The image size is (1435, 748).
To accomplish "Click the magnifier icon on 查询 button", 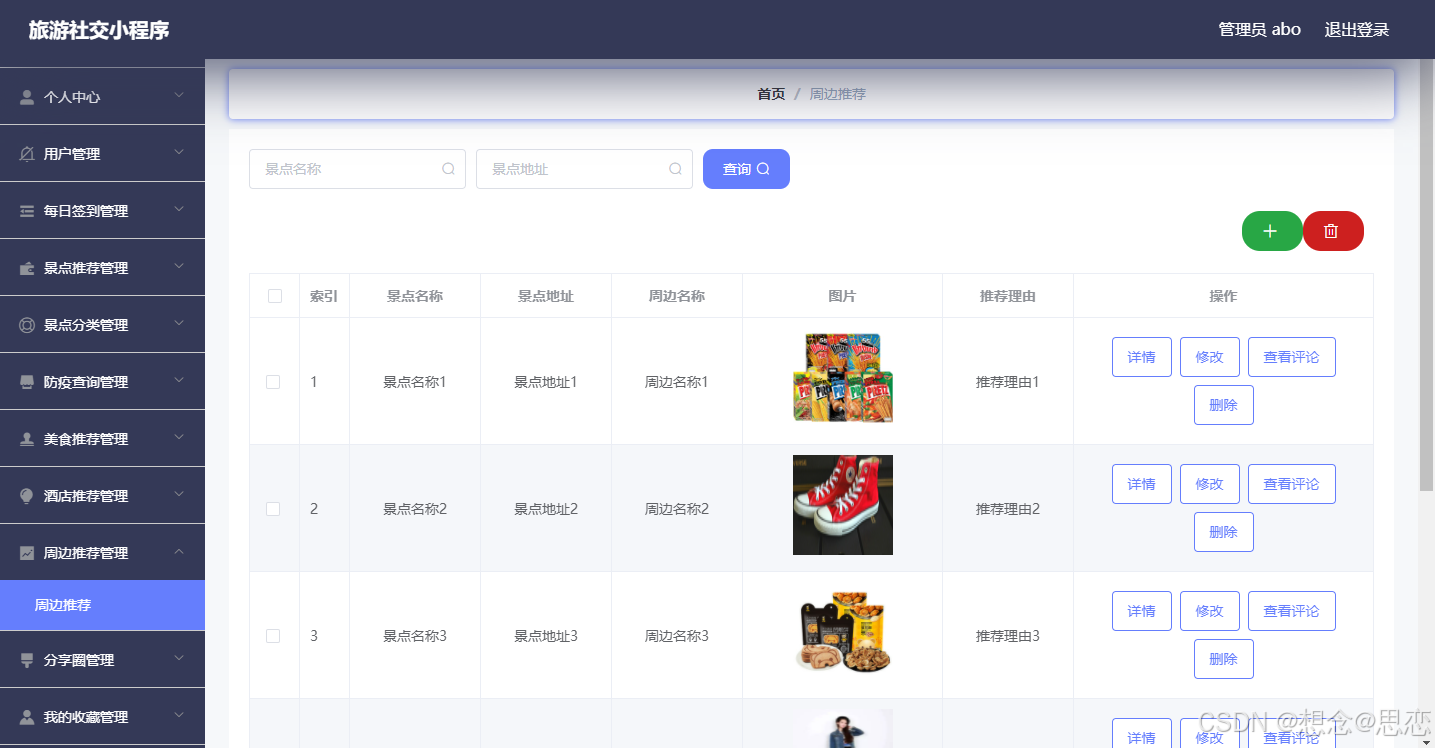I will tap(763, 169).
